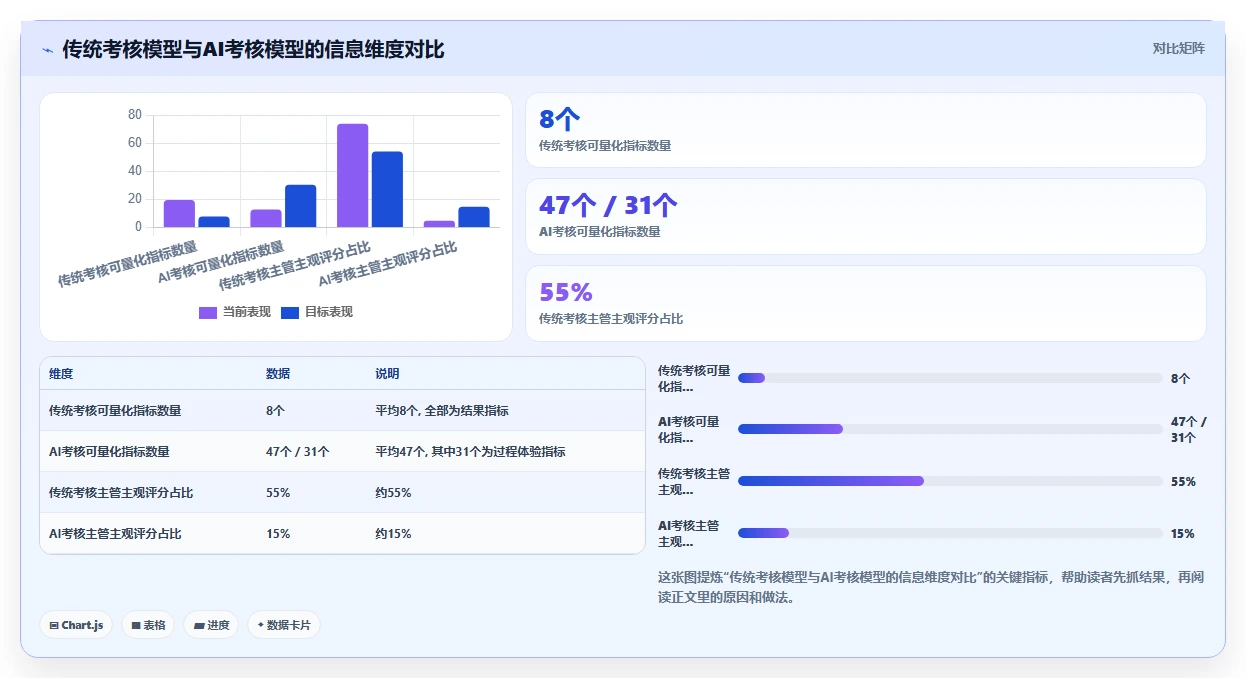Click the progress bar labeled AI考核可量化指…
The height and width of the screenshot is (678, 1246).
(x=950, y=429)
